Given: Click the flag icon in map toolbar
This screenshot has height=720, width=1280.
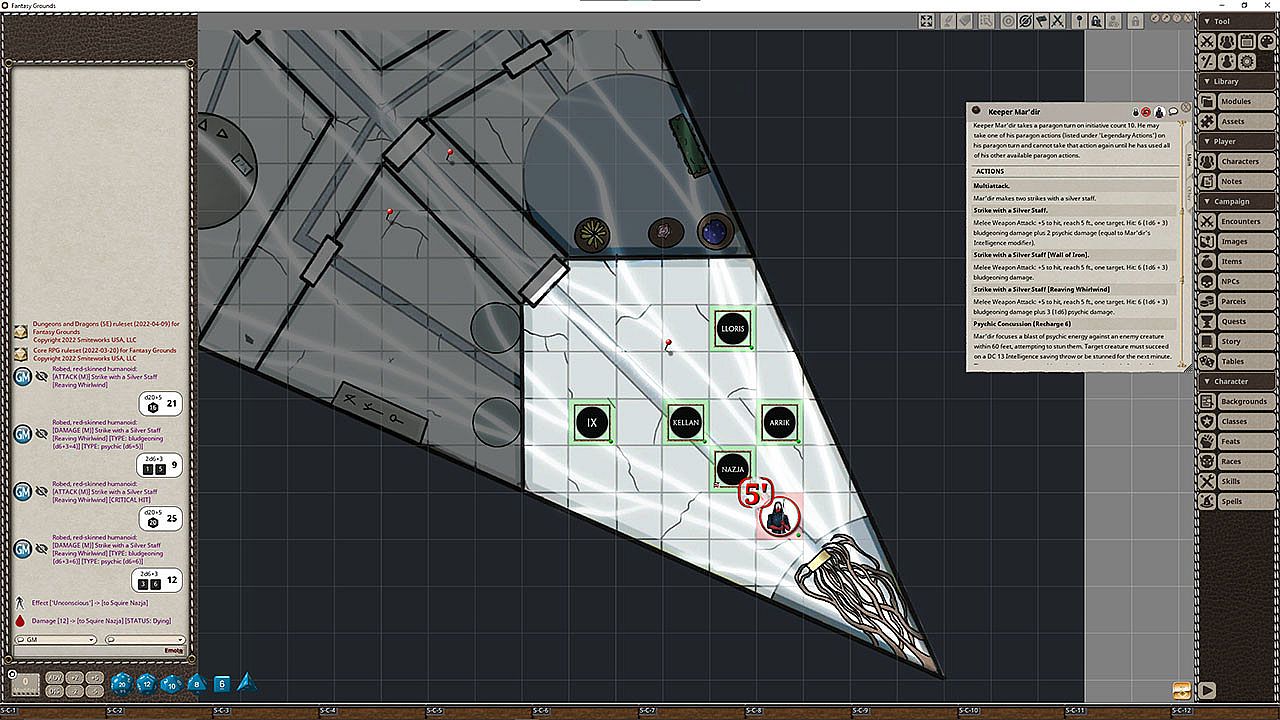Looking at the screenshot, I should point(1041,20).
